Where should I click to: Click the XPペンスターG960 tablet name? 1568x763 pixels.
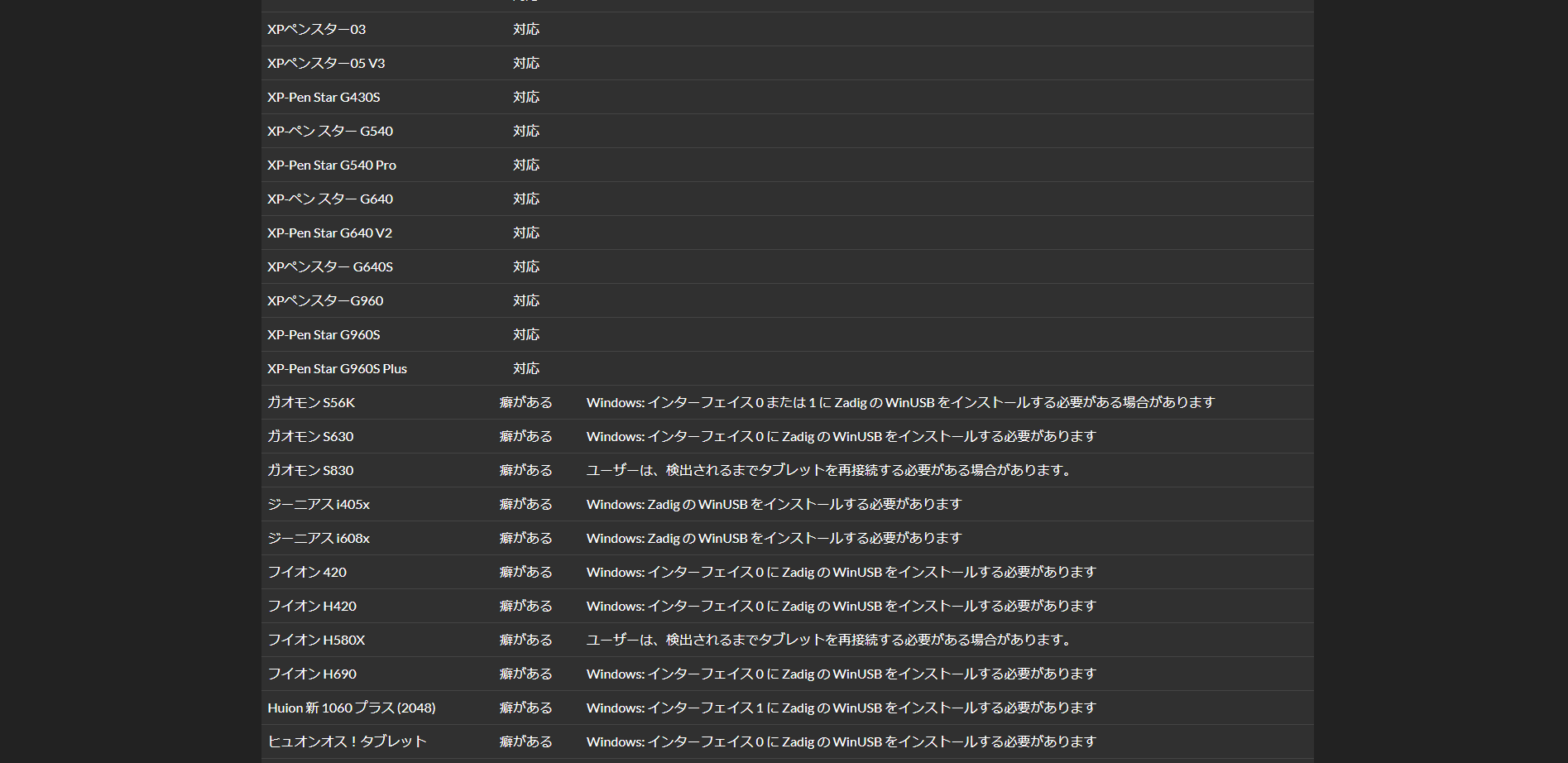pyautogui.click(x=325, y=300)
